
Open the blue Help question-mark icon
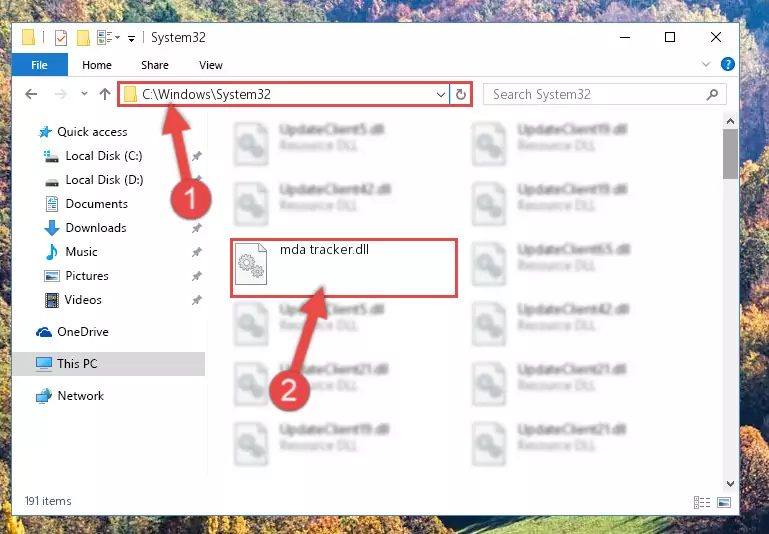tap(727, 64)
